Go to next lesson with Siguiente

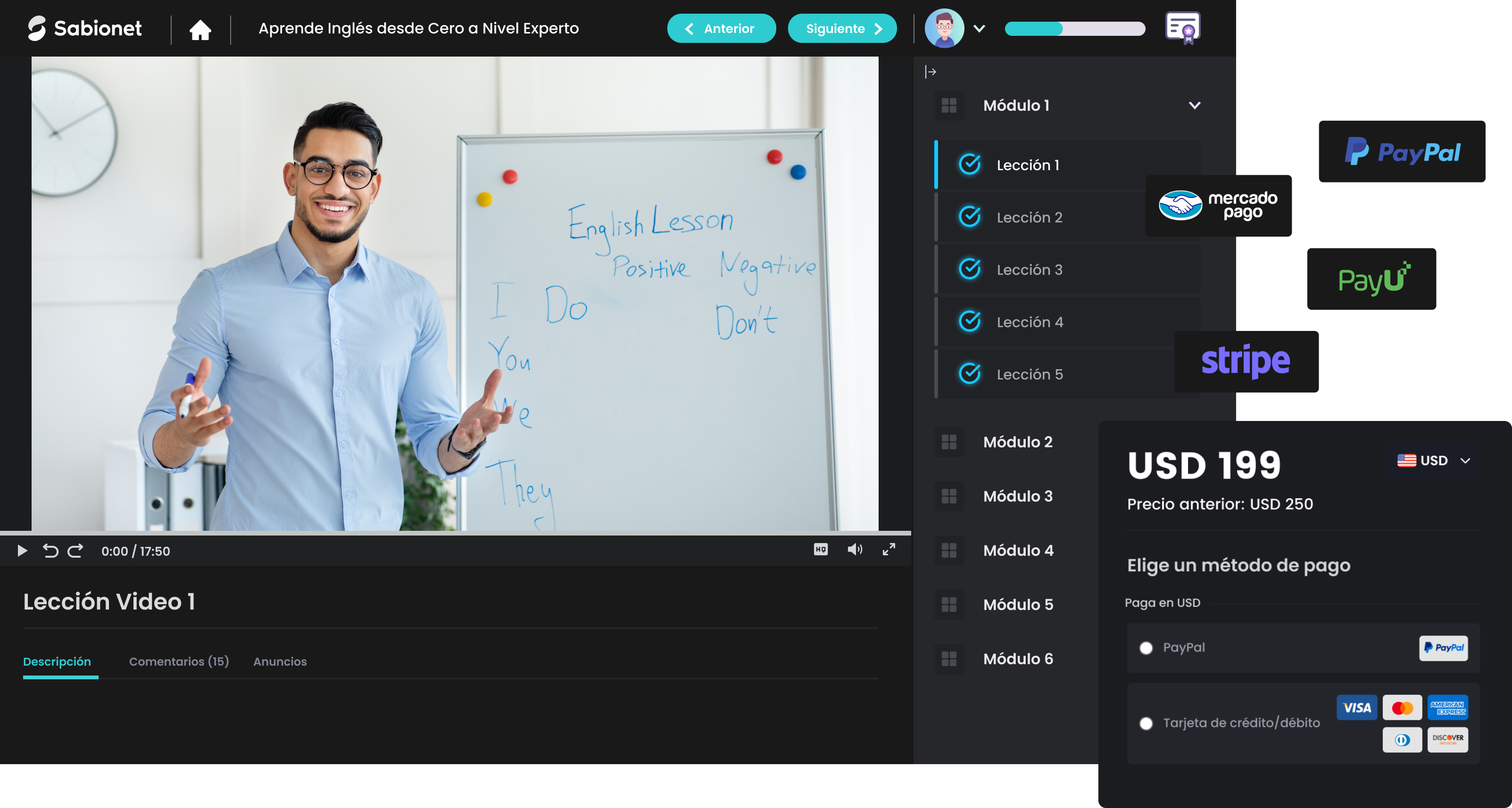pos(842,28)
